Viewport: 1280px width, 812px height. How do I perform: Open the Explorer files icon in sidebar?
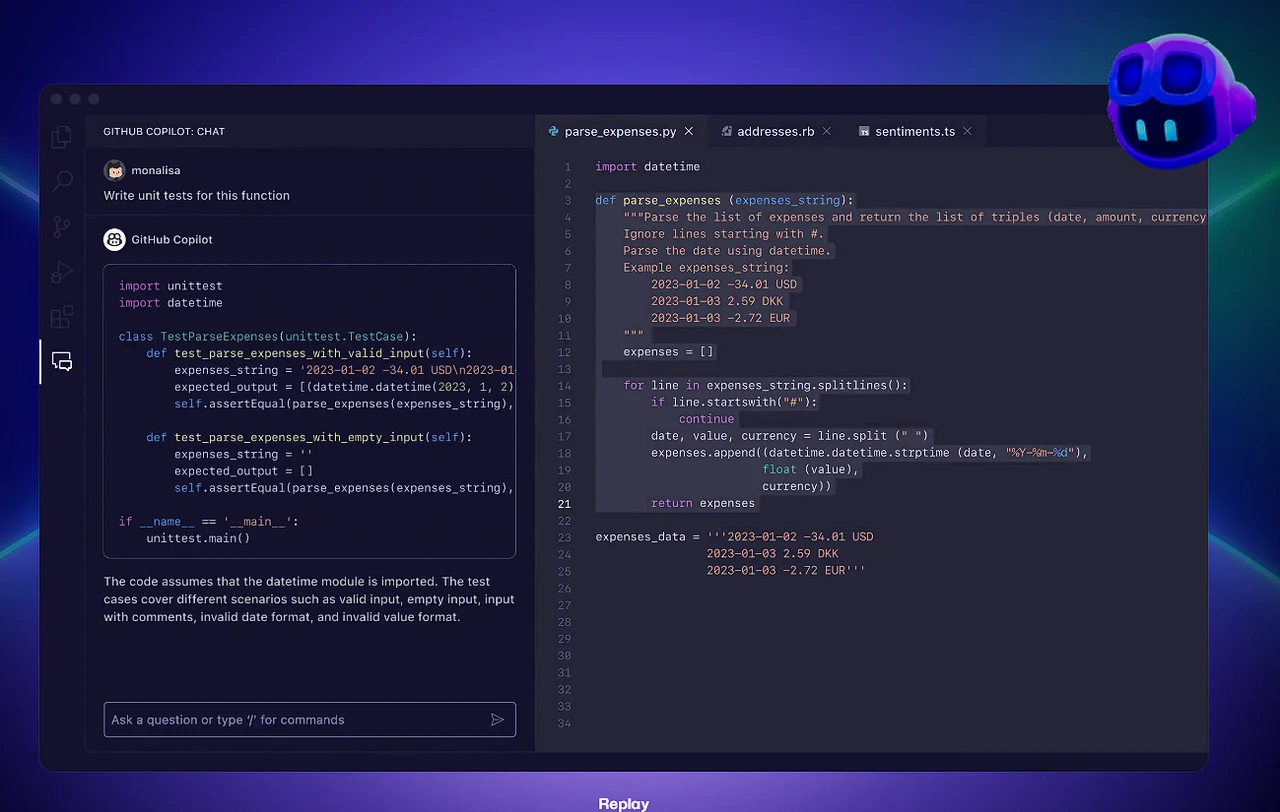pyautogui.click(x=62, y=136)
